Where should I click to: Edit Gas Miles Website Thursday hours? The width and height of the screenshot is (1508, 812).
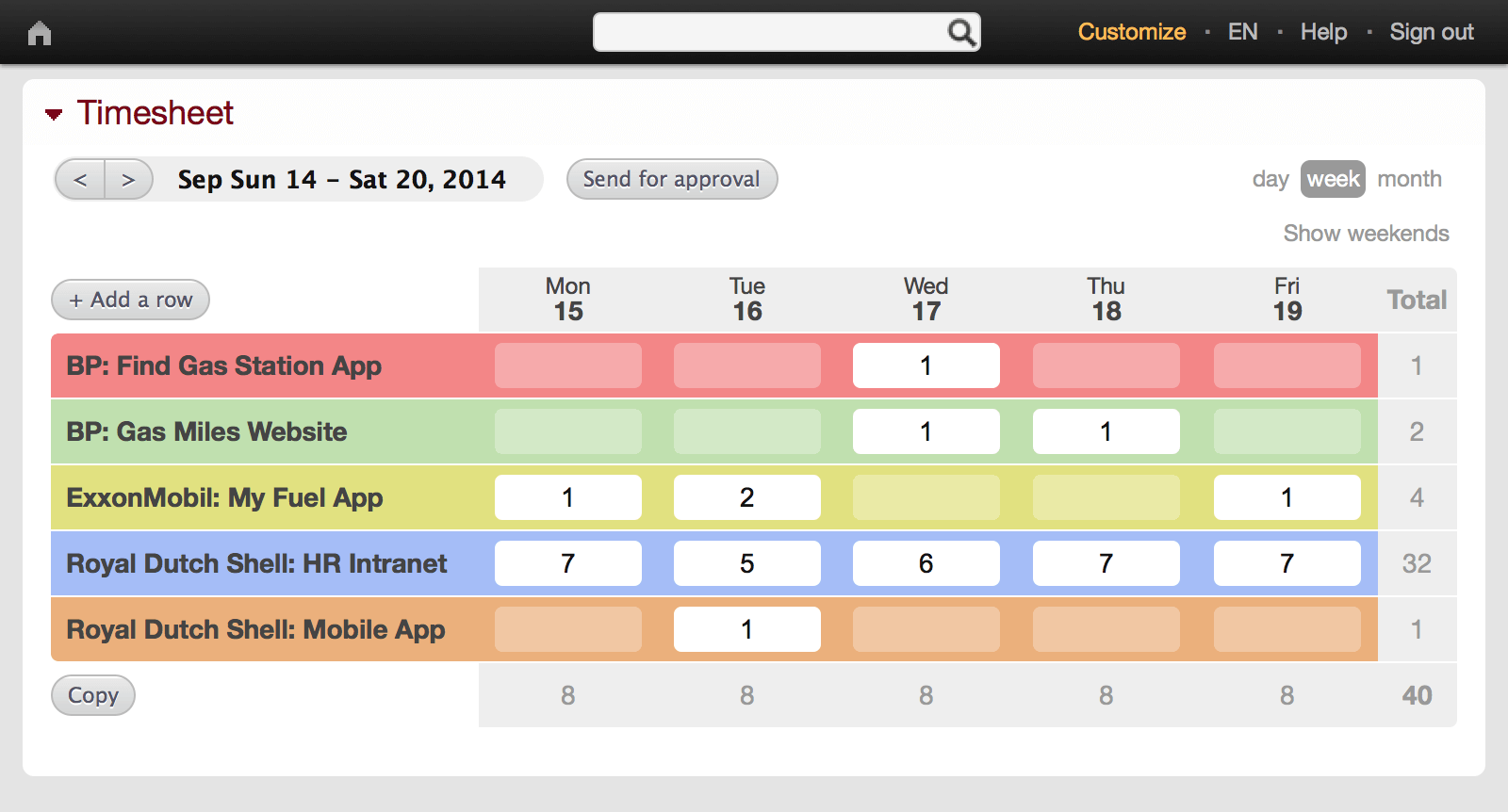click(x=1106, y=431)
